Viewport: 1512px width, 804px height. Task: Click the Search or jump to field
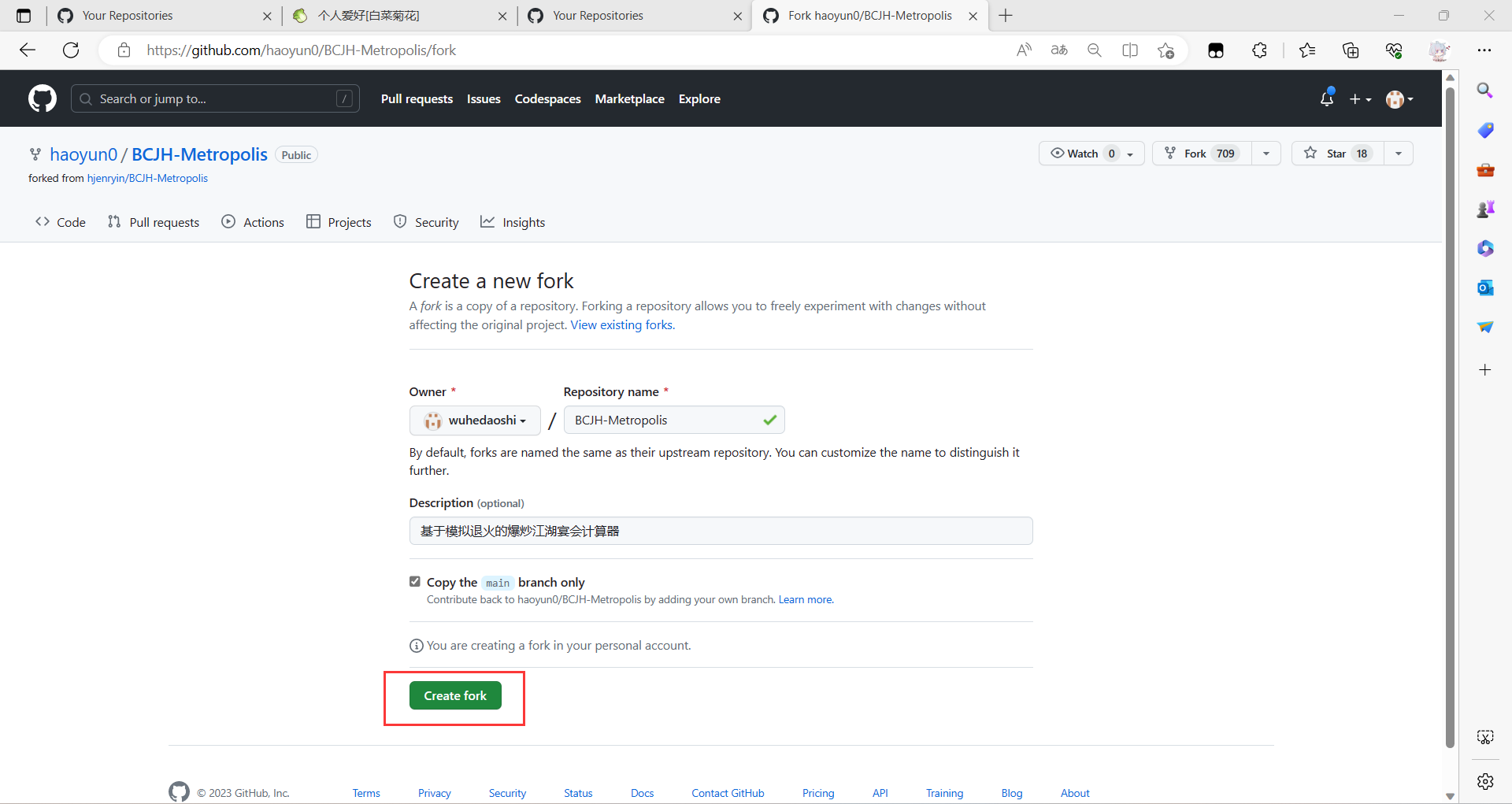[x=215, y=98]
